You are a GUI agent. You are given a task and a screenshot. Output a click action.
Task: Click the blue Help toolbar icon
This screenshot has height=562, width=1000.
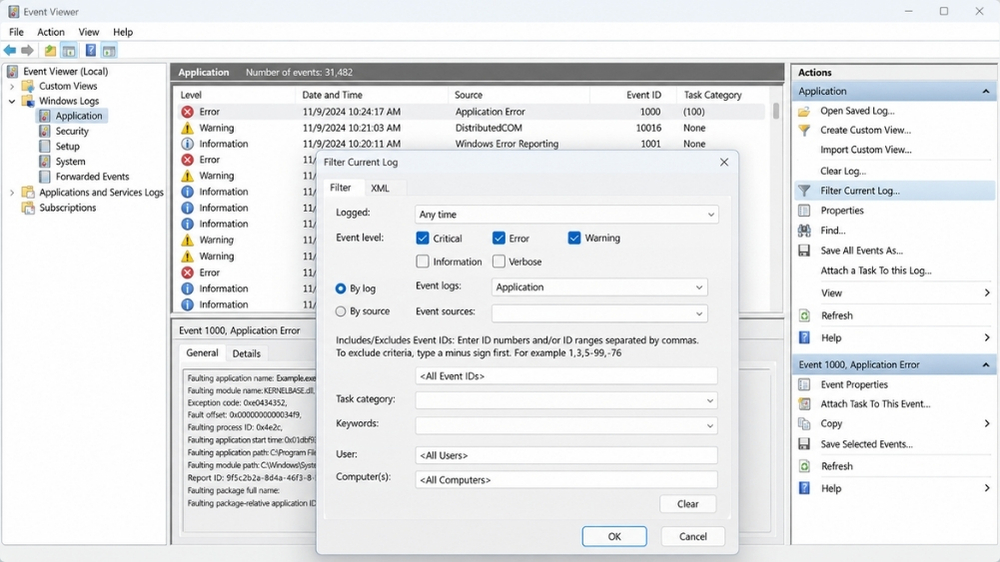point(91,50)
